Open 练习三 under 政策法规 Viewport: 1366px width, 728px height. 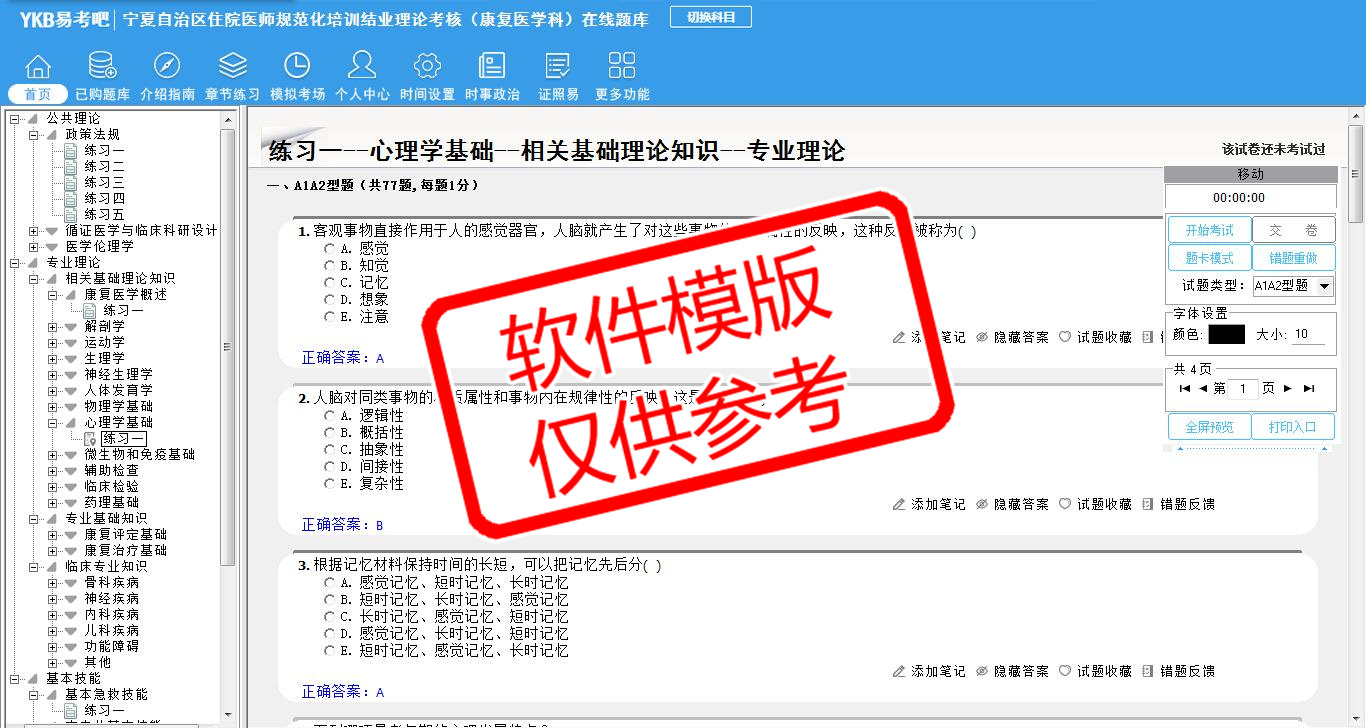pos(104,182)
